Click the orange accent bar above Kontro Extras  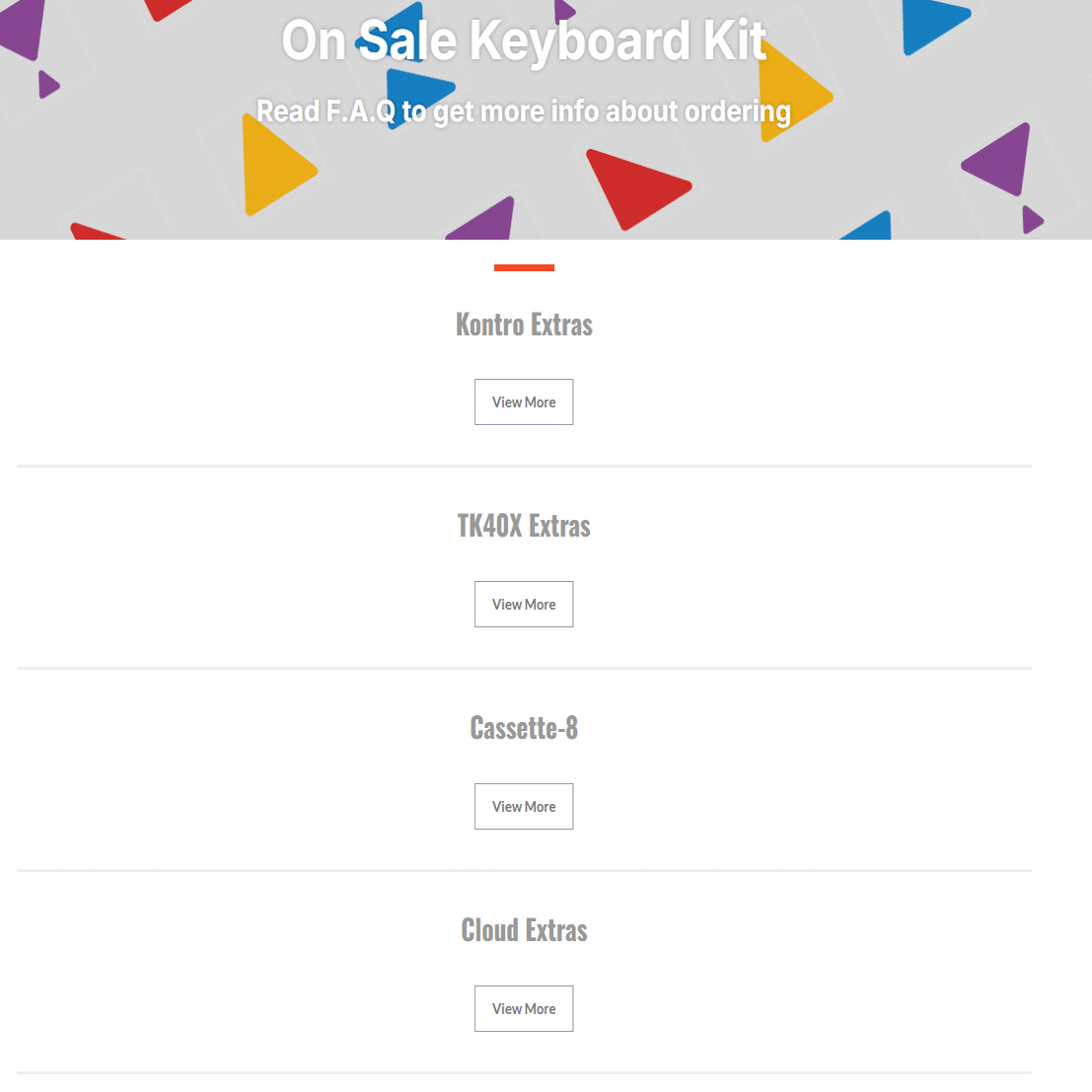[x=524, y=267]
